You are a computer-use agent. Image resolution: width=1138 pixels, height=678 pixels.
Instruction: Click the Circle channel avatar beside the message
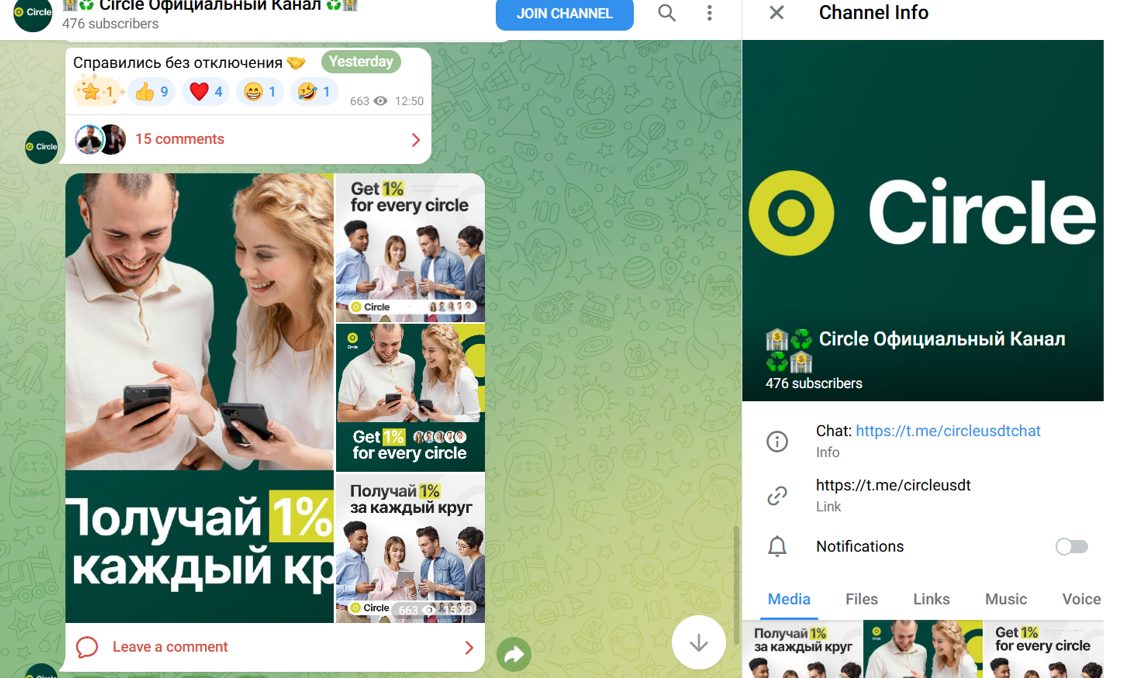click(x=41, y=147)
